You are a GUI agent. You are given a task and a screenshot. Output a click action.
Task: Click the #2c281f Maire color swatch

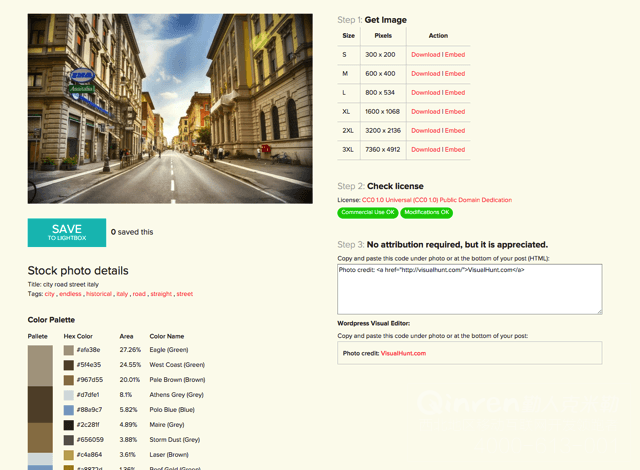(69, 425)
